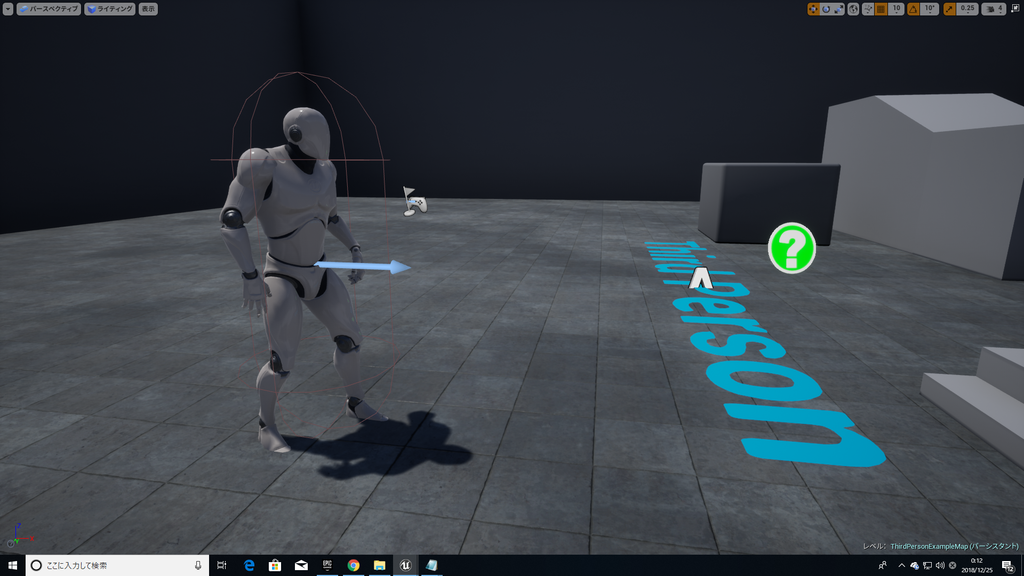
Task: Open the Action Center notifications
Action: click(1008, 566)
